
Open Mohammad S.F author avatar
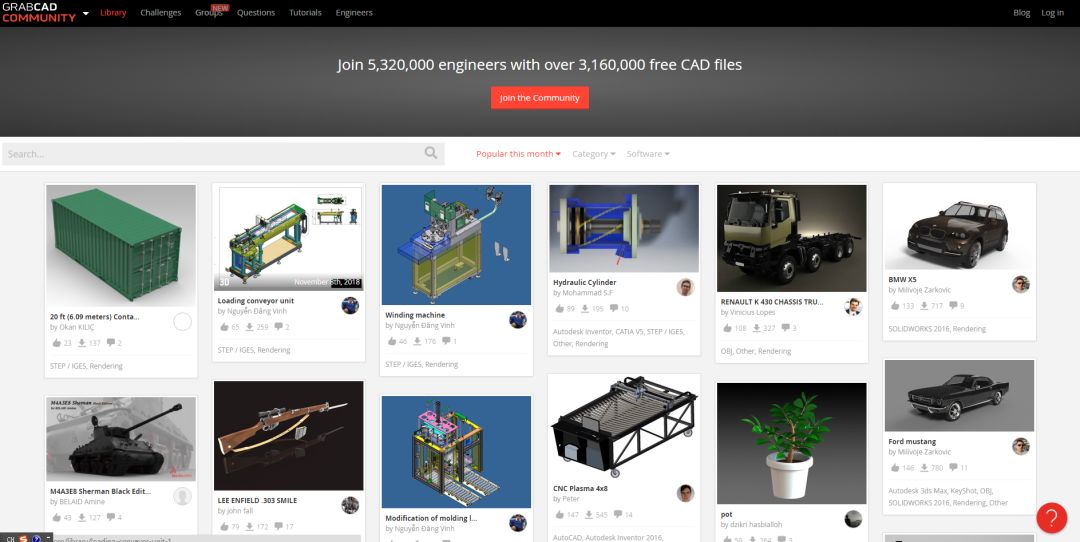tap(685, 287)
